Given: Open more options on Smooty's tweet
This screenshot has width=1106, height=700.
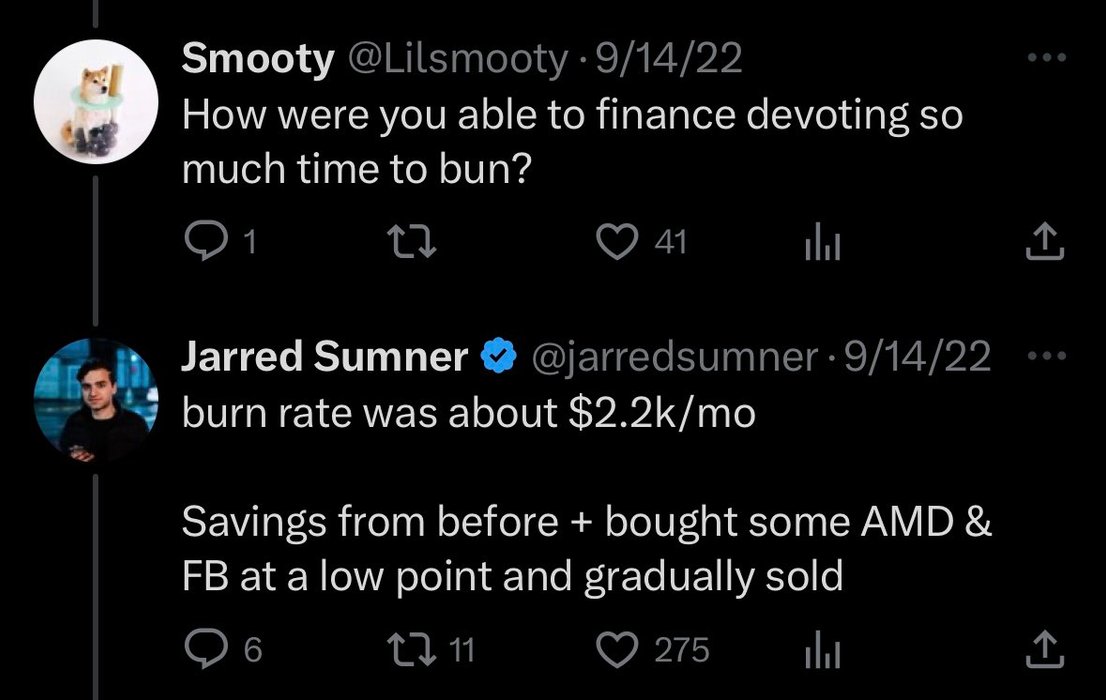Looking at the screenshot, I should tap(1046, 59).
